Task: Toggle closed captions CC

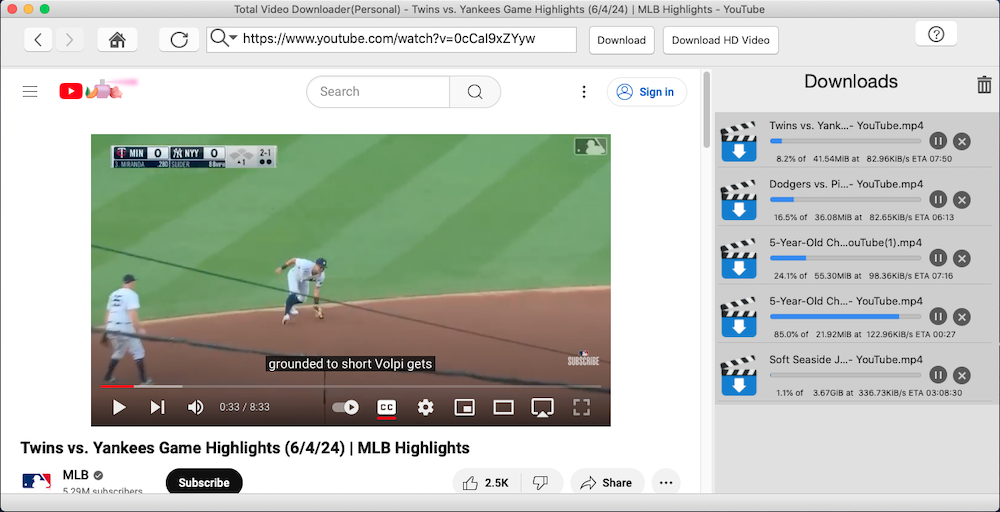Action: [x=386, y=407]
